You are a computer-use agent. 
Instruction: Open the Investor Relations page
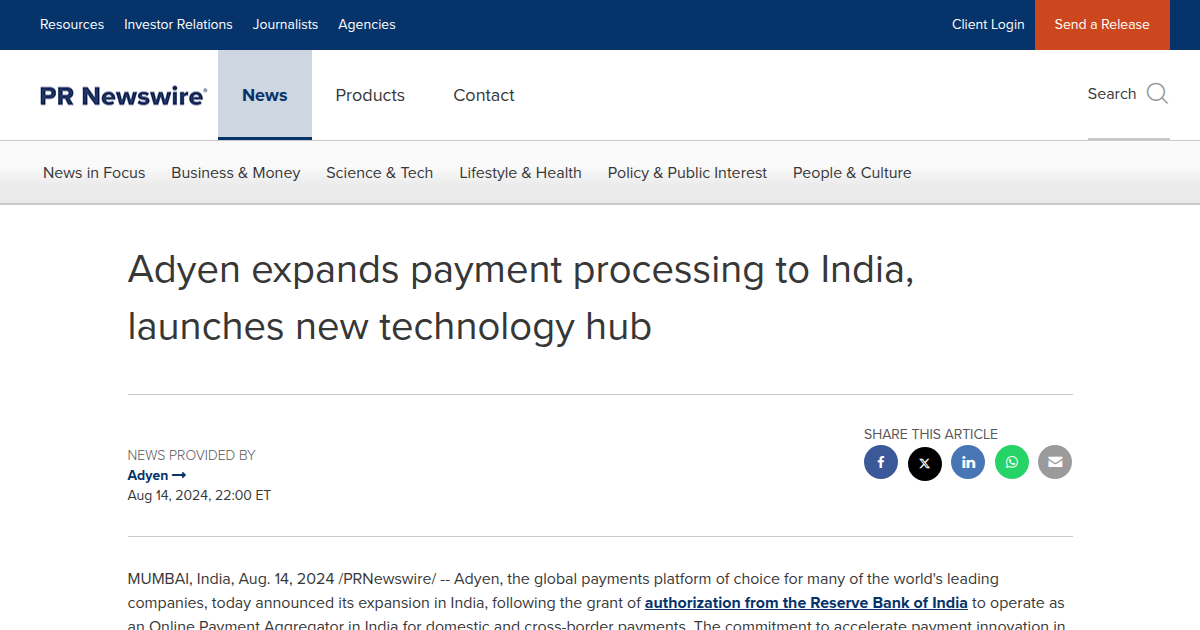(178, 24)
